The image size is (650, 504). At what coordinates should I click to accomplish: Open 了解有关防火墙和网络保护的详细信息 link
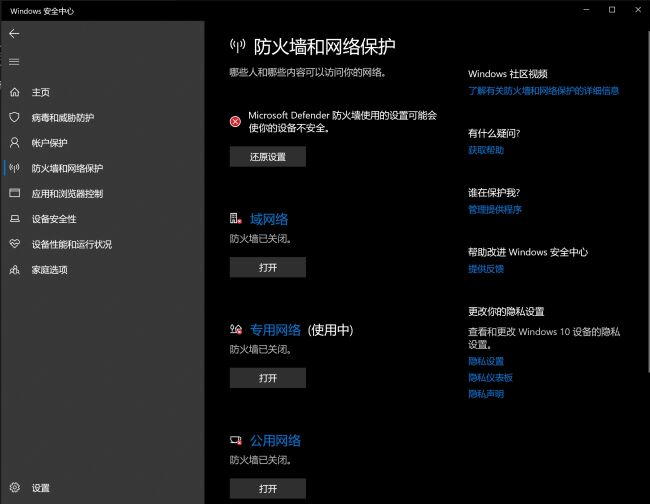543,90
